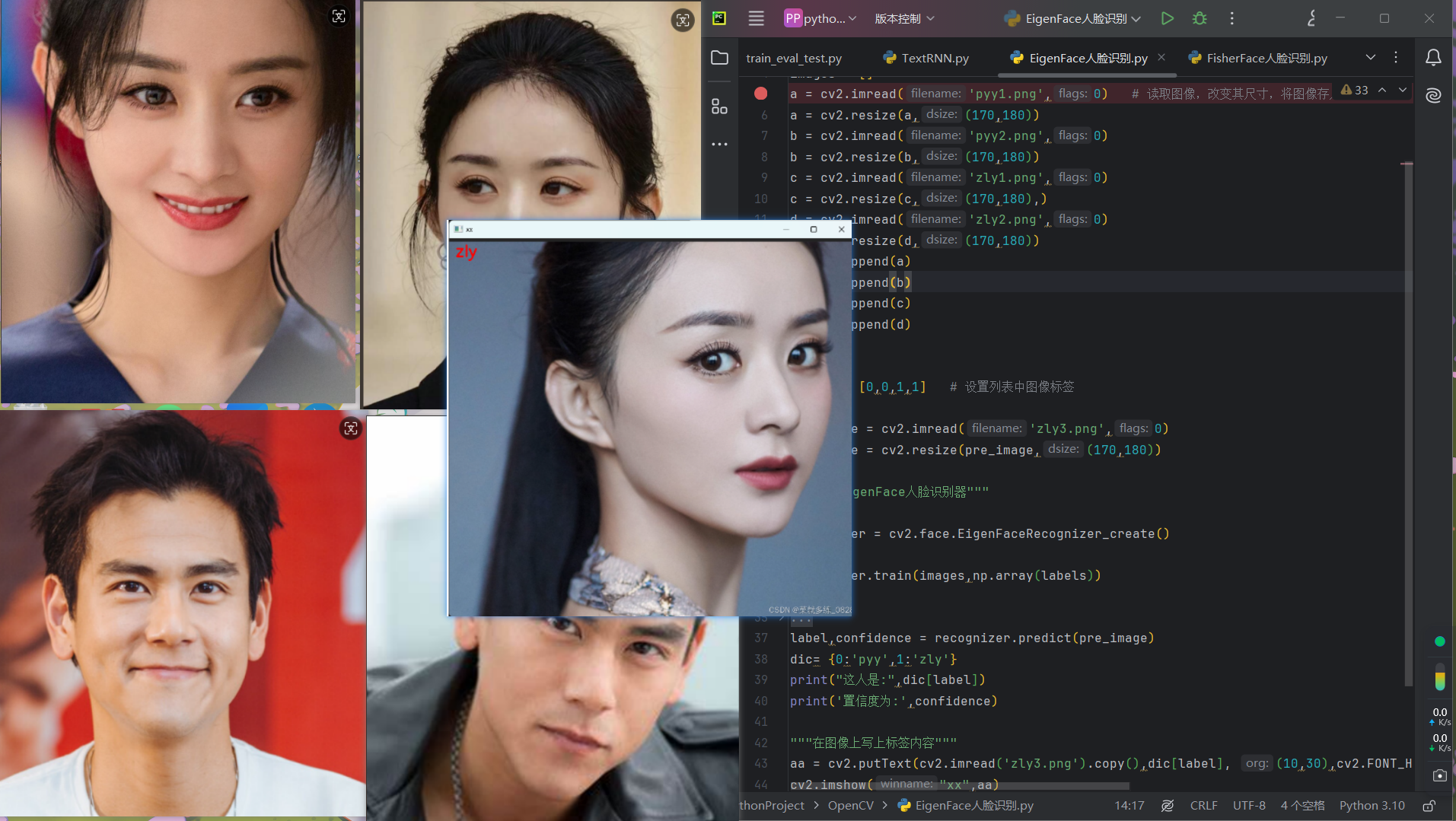The width and height of the screenshot is (1456, 821).
Task: Show hidden editor tabs list chevron
Action: (x=1371, y=58)
